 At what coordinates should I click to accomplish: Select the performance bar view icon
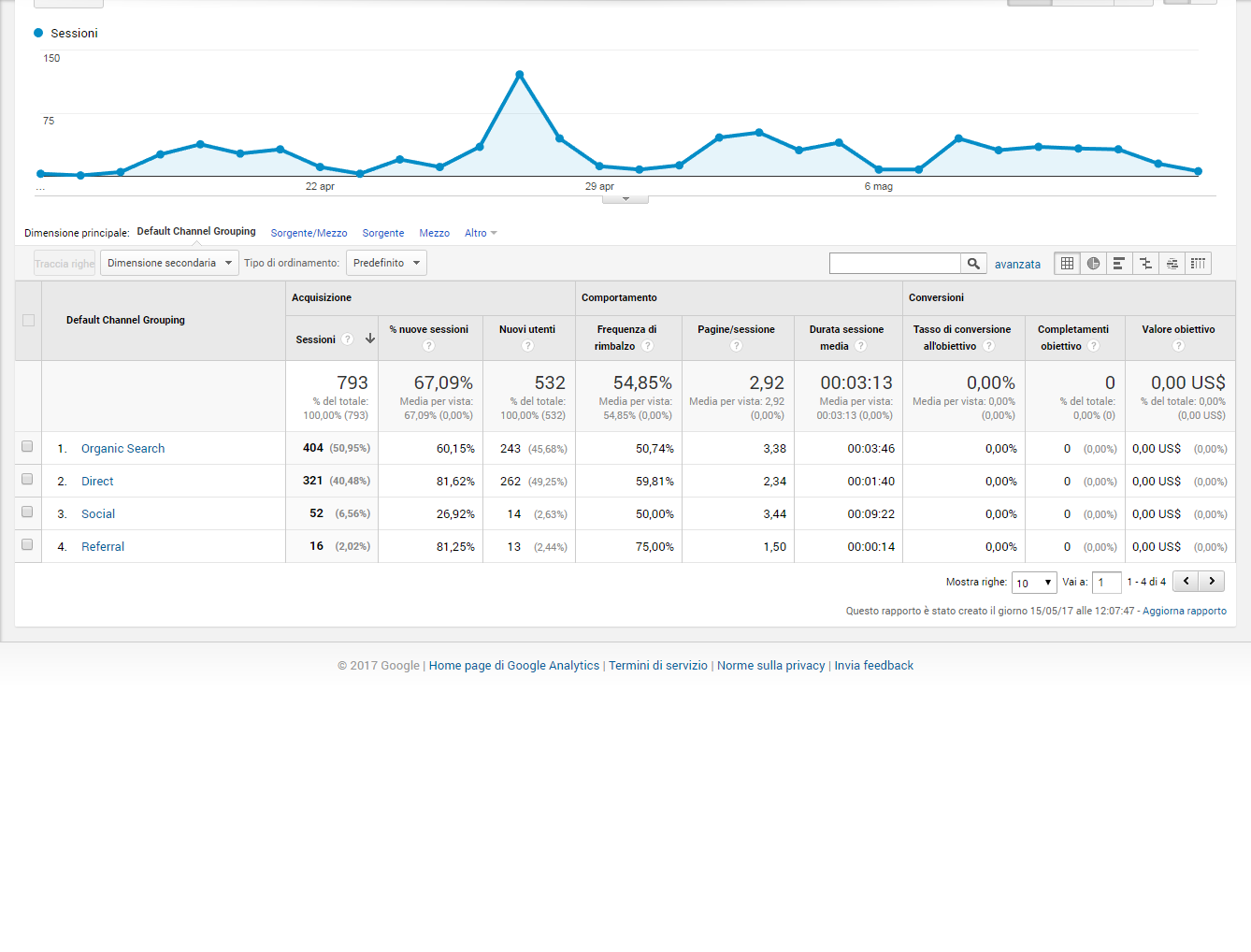(1119, 264)
